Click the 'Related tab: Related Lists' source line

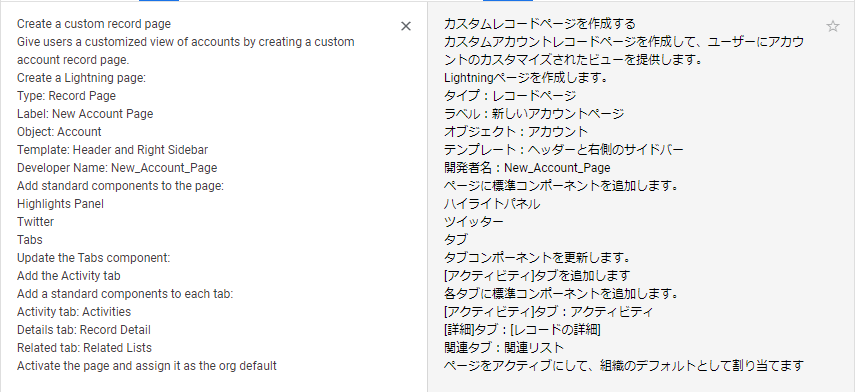coord(85,348)
